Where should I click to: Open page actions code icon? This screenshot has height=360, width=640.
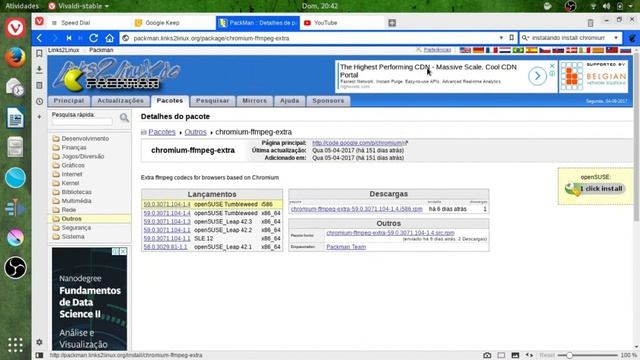(529, 355)
